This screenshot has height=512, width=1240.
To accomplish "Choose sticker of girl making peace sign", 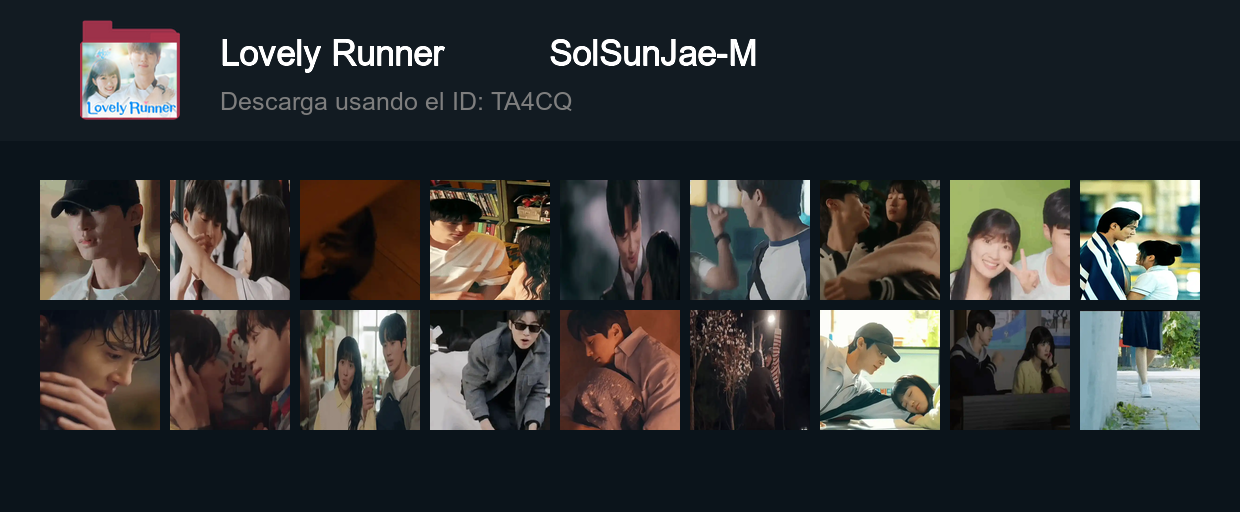I will coord(1010,240).
